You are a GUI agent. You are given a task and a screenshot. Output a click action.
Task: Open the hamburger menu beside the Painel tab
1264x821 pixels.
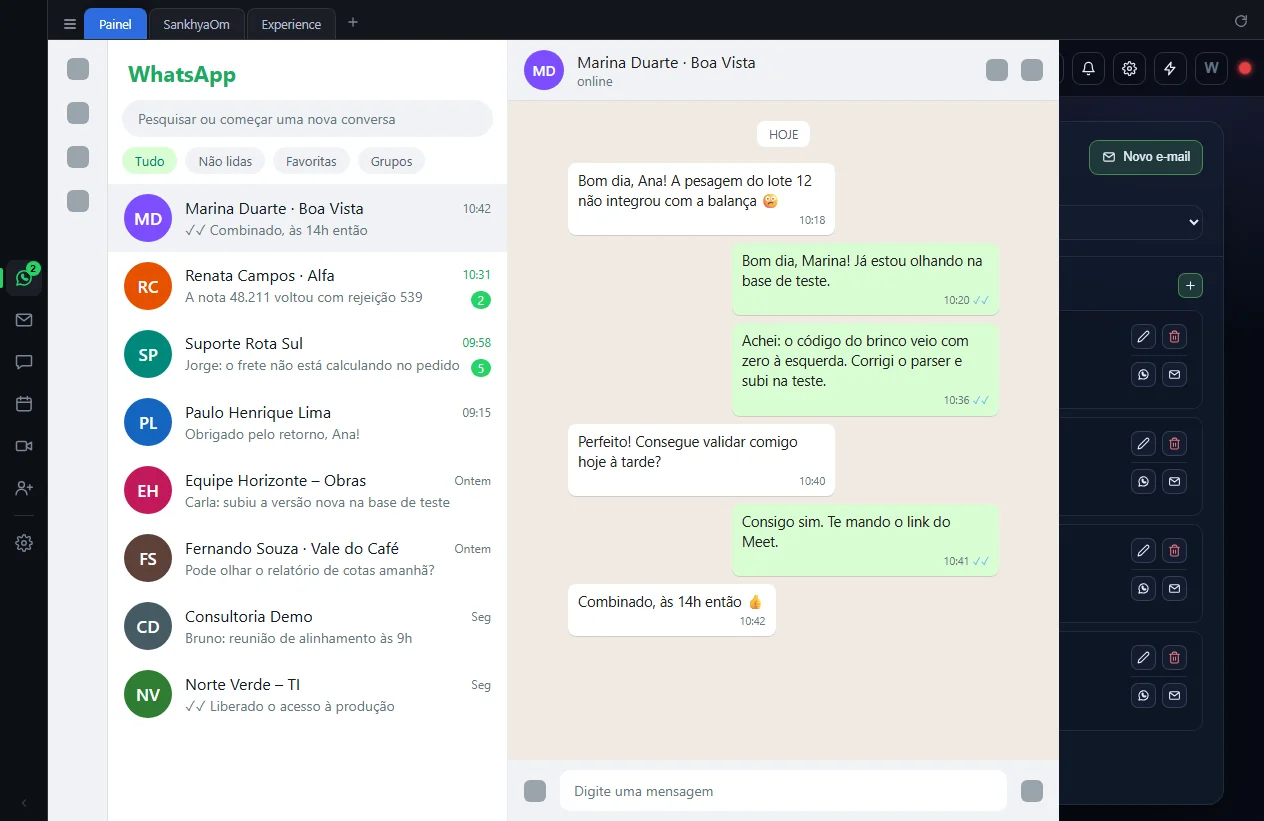pos(69,24)
